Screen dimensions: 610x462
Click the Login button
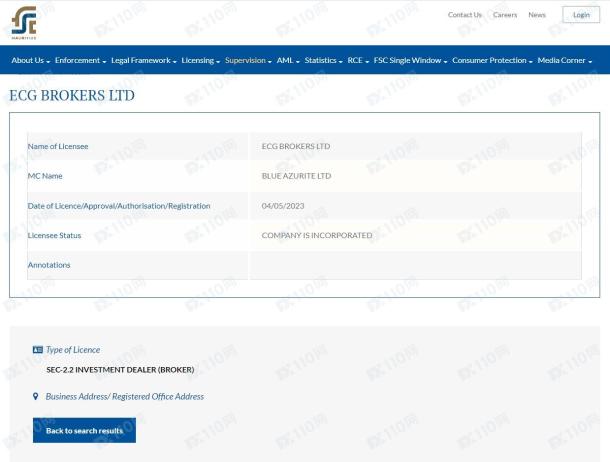[x=581, y=15]
